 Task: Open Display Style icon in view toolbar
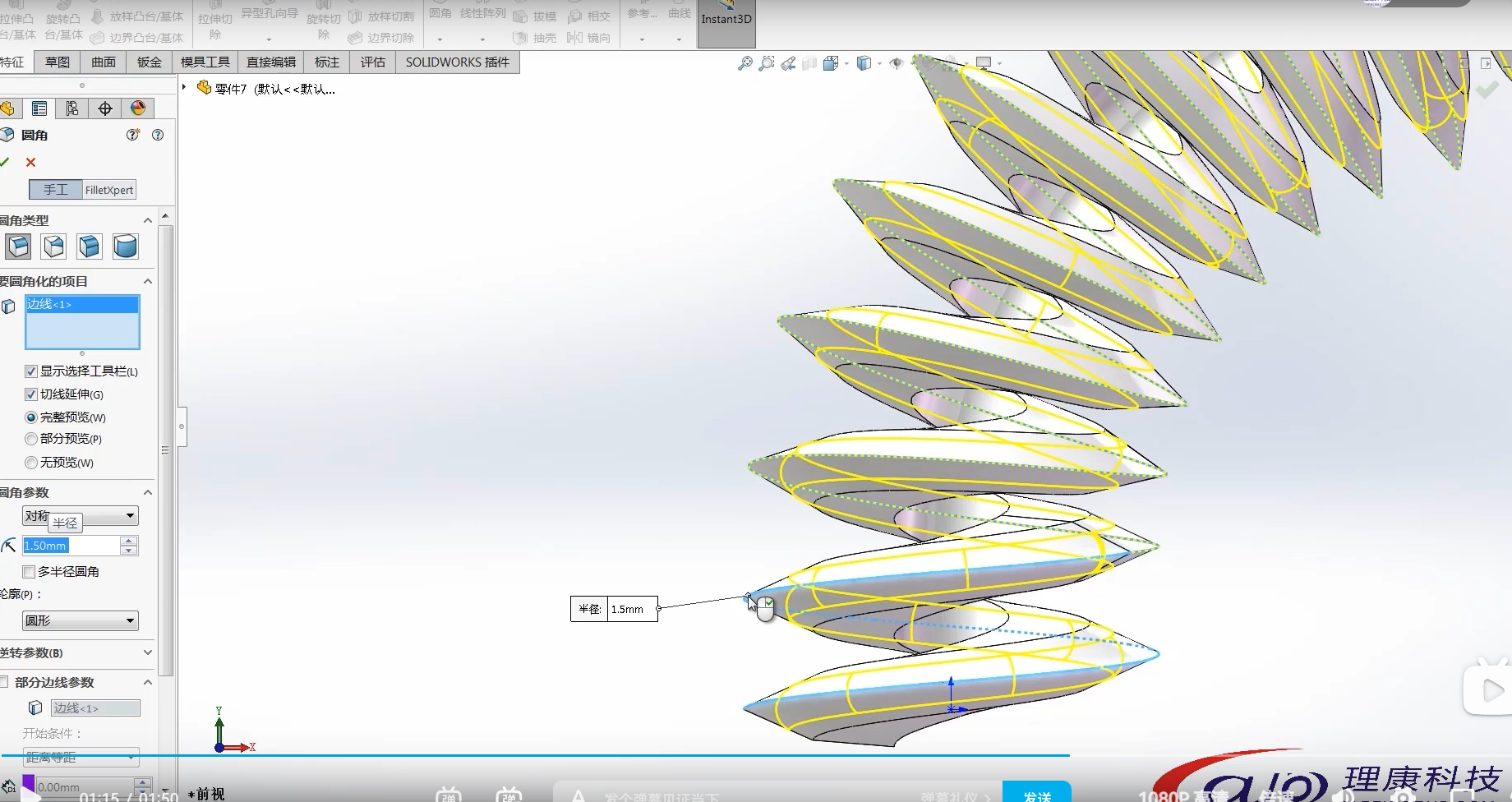pos(864,63)
